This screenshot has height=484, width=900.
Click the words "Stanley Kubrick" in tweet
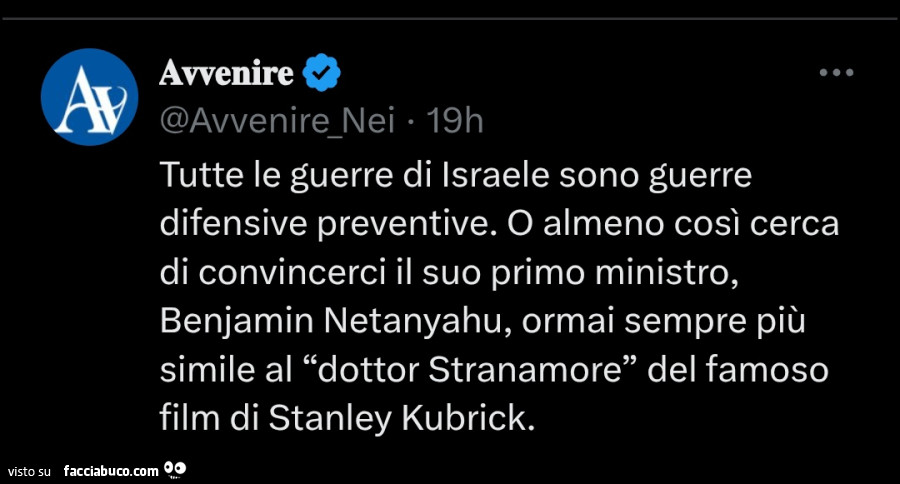tap(398, 417)
